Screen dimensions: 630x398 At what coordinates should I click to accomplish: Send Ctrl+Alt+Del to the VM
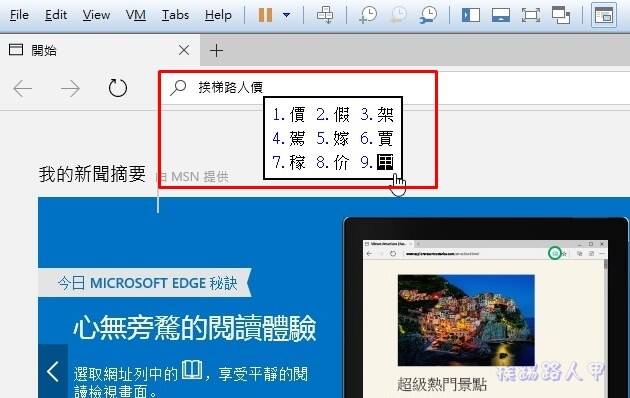tap(325, 15)
